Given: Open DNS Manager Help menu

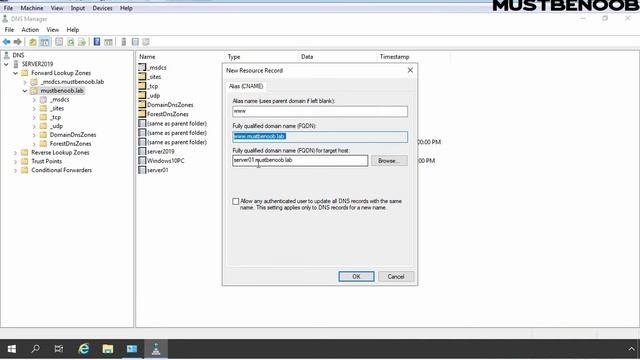Looking at the screenshot, I should coord(73,30).
